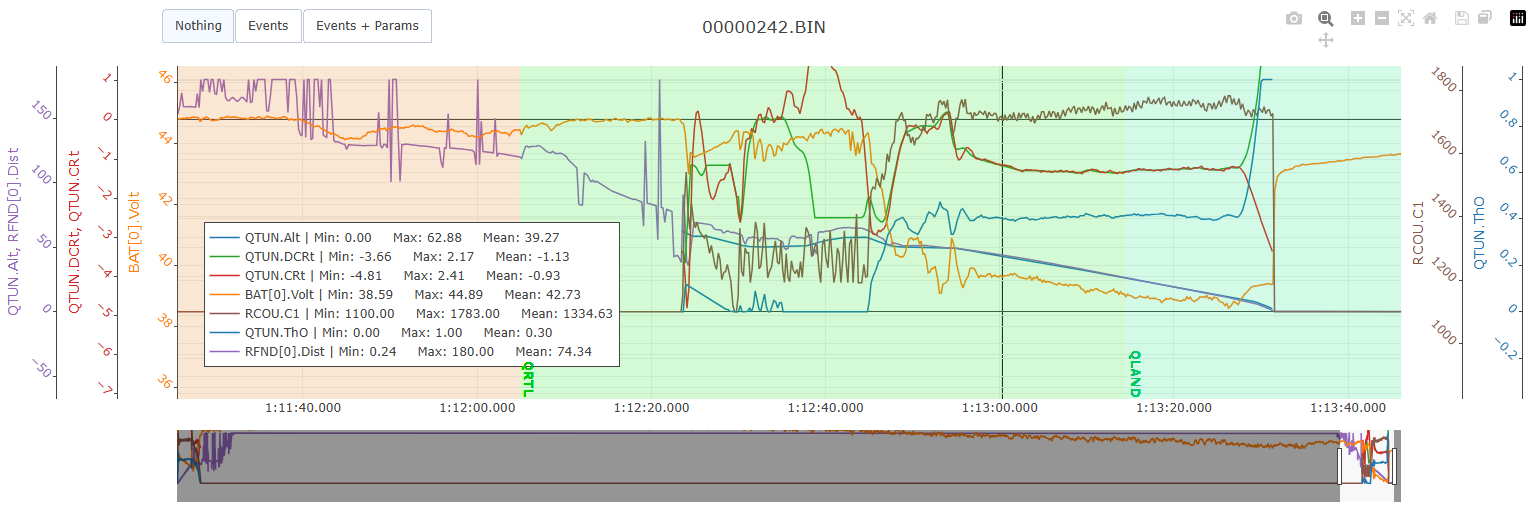Image resolution: width=1527 pixels, height=505 pixels.
Task: Choose the Events + Params option
Action: (x=367, y=26)
